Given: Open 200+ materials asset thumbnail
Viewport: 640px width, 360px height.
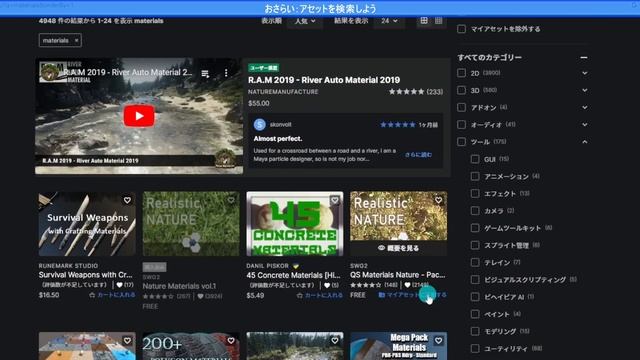Looking at the screenshot, I should (x=191, y=346).
